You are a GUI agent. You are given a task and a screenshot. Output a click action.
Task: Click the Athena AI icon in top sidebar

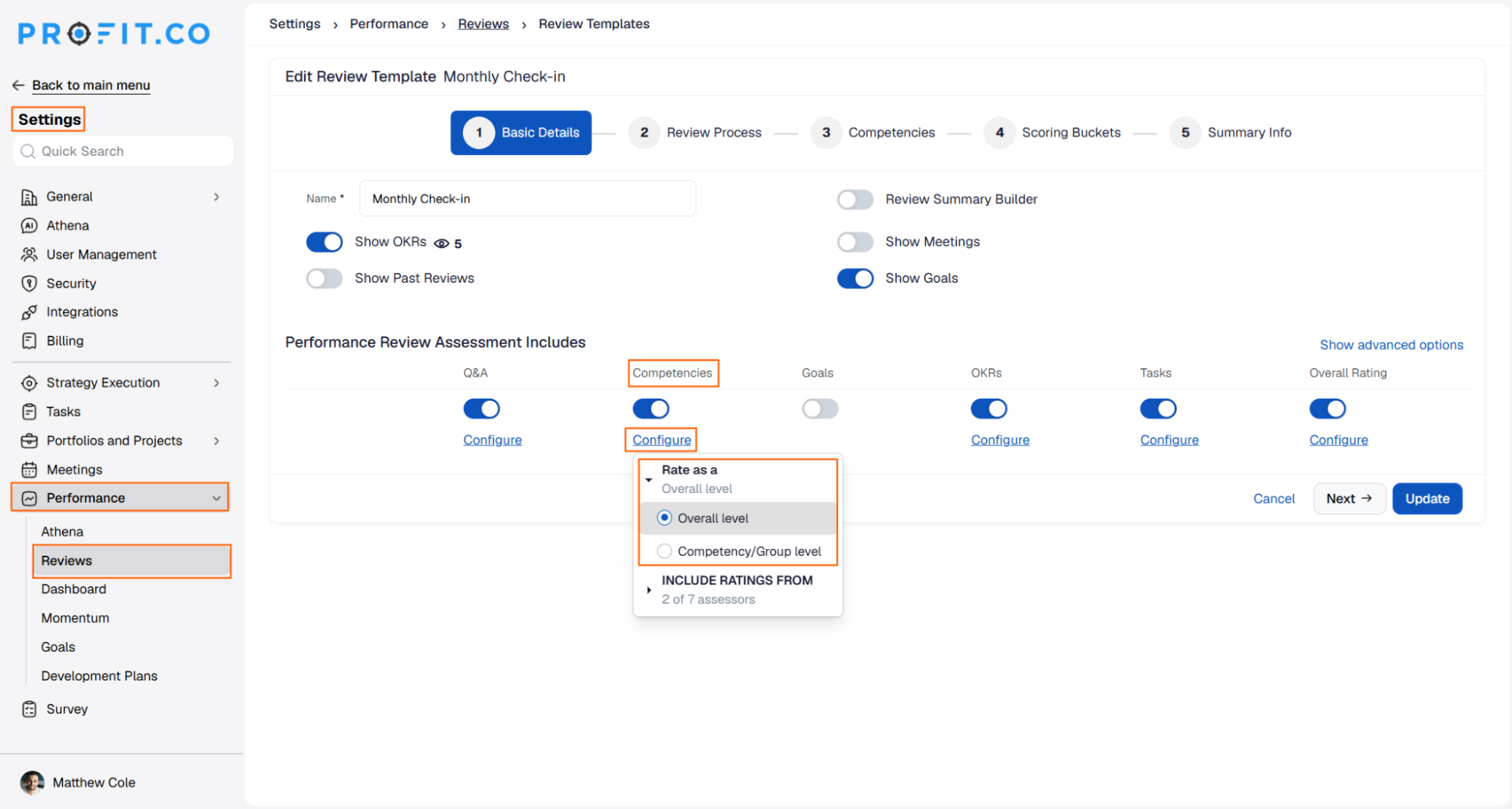coord(29,225)
